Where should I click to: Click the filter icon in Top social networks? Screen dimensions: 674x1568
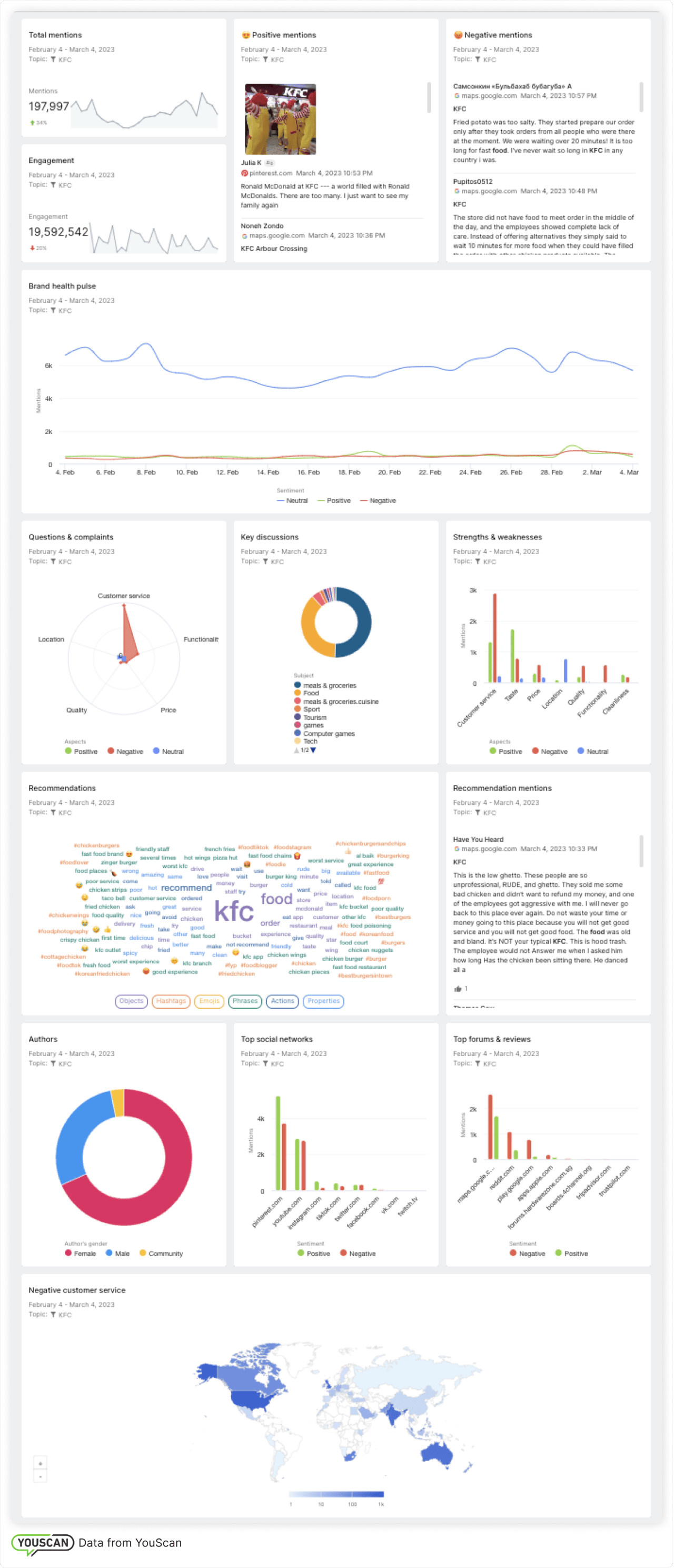[265, 1063]
